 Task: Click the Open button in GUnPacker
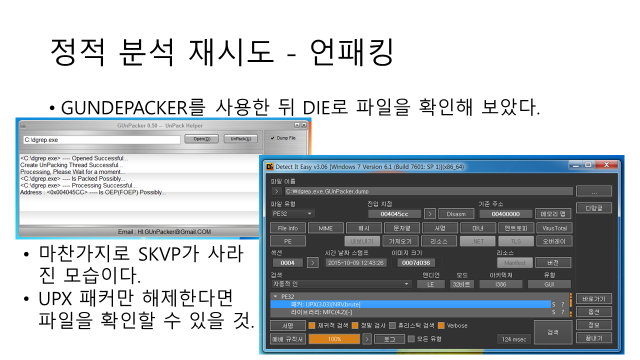pos(202,139)
